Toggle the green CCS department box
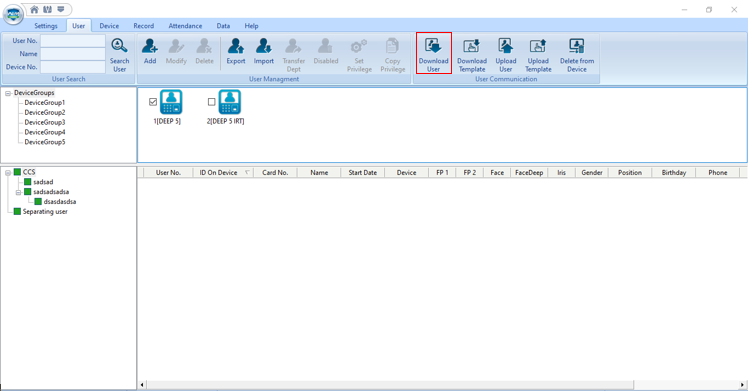Image resolution: width=749 pixels, height=391 pixels. click(17, 172)
